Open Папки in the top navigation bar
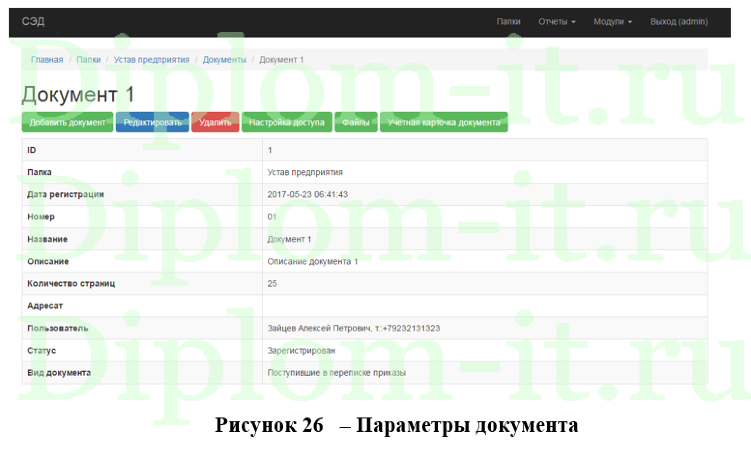Viewport: 751px width, 460px height. tap(510, 21)
